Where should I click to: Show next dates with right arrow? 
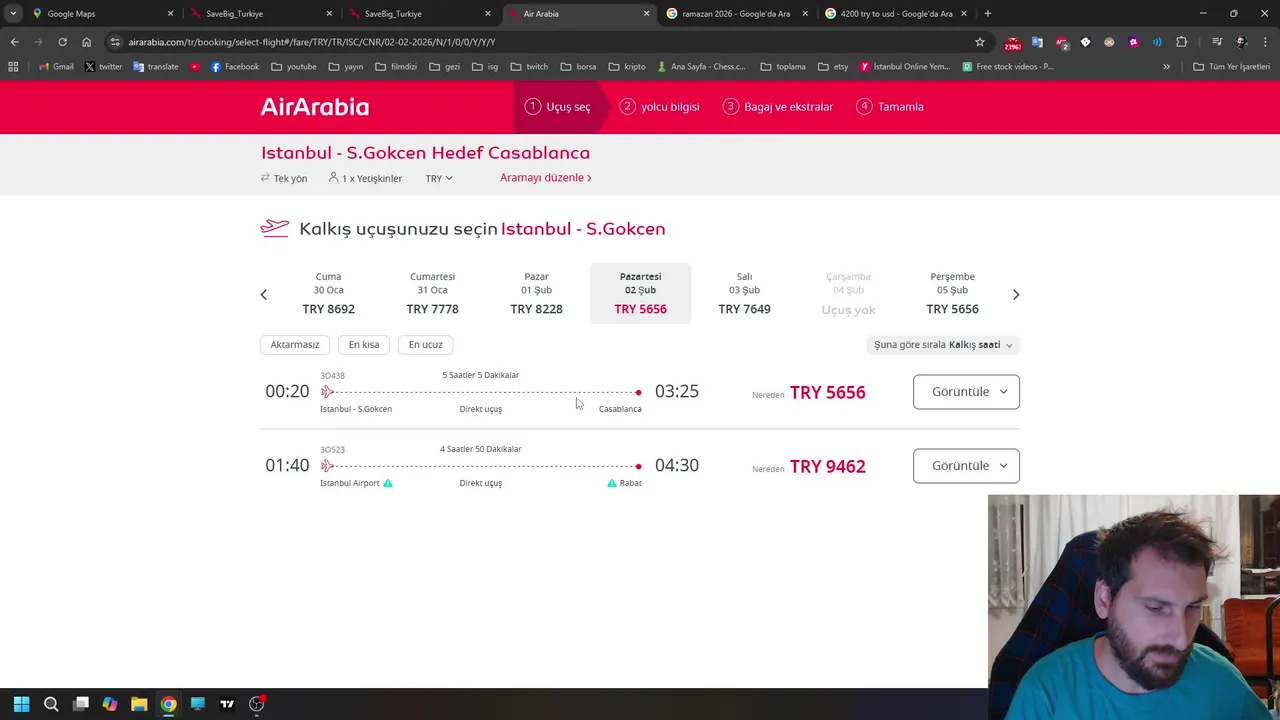tap(1016, 294)
